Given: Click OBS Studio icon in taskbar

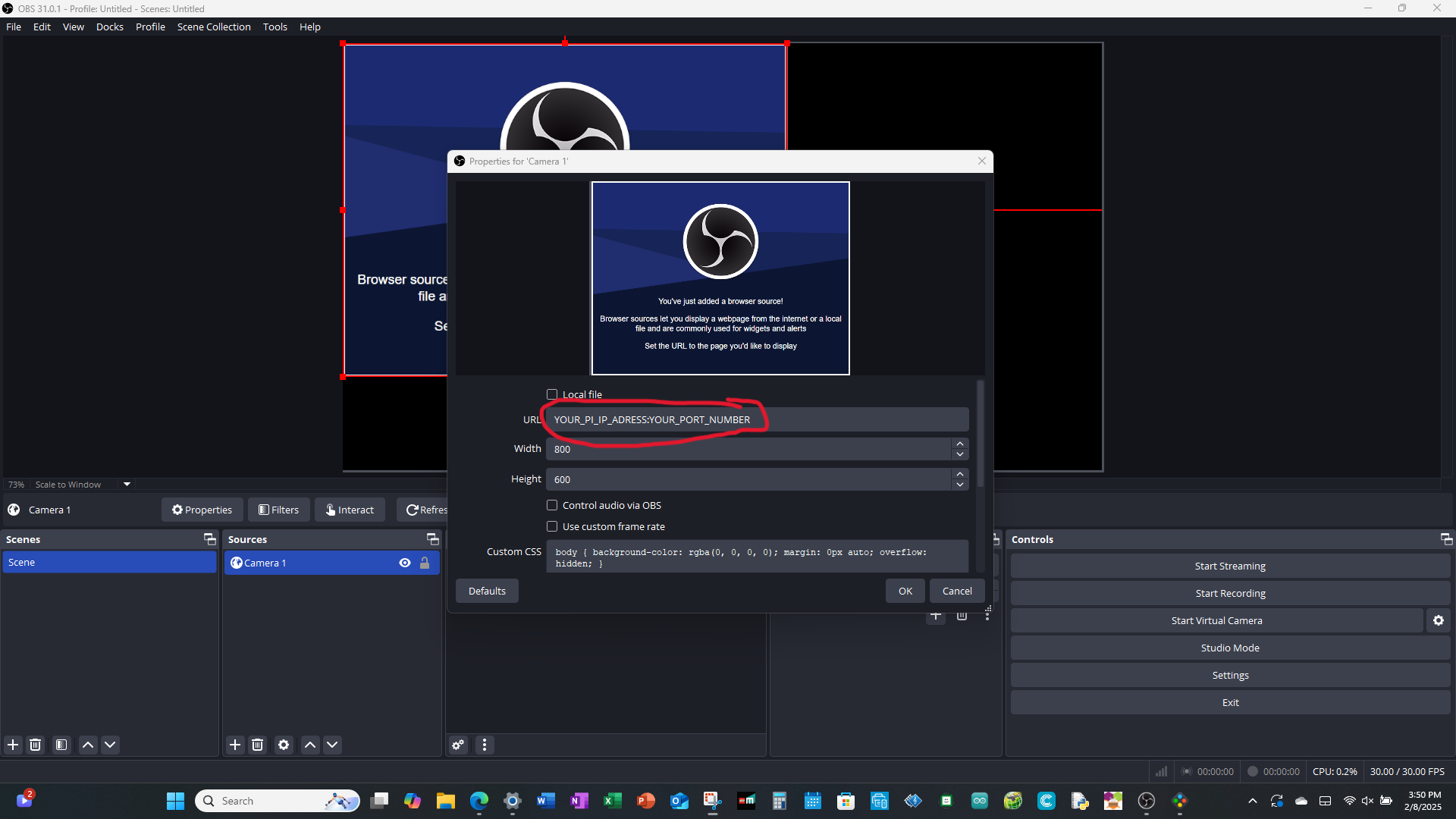Looking at the screenshot, I should (1146, 801).
